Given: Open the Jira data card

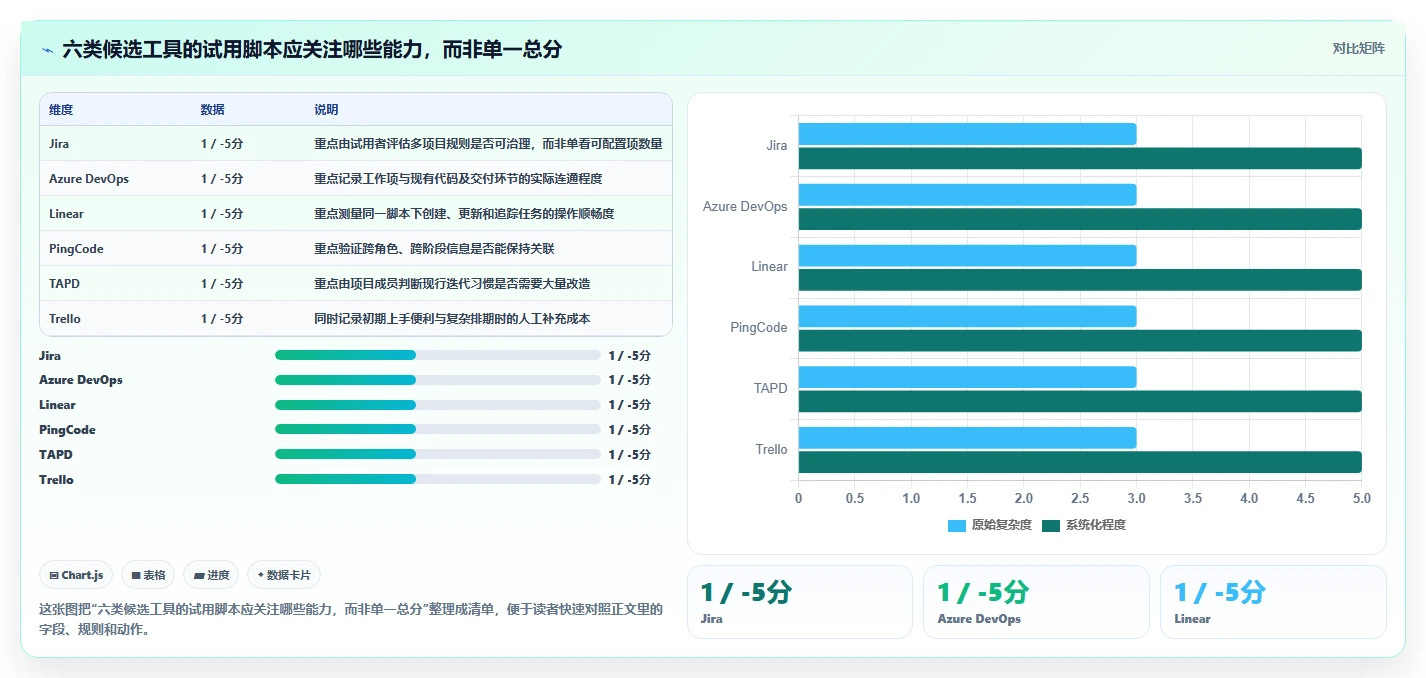Looking at the screenshot, I should click(x=800, y=602).
